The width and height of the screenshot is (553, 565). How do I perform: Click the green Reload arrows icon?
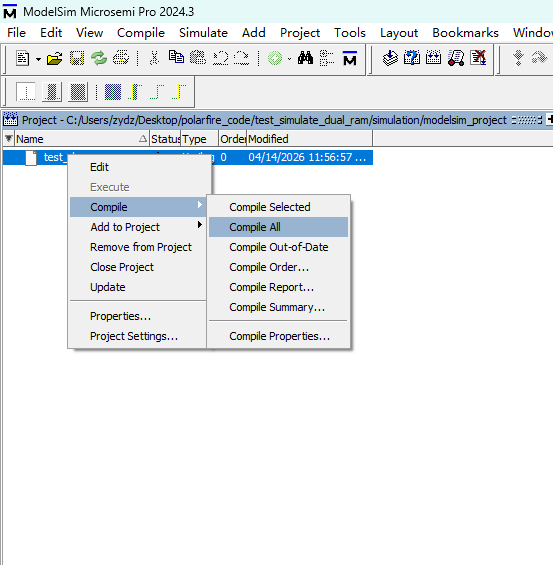tap(99, 58)
